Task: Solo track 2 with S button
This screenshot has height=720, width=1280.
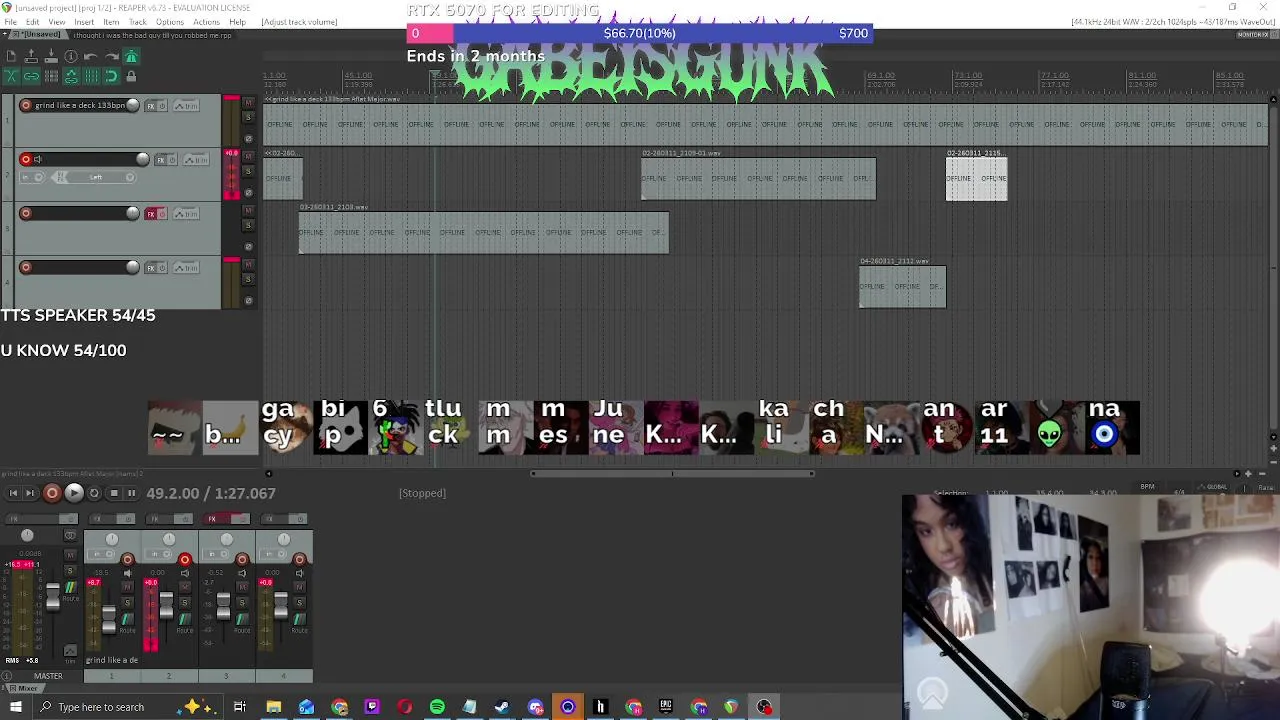Action: click(x=248, y=171)
